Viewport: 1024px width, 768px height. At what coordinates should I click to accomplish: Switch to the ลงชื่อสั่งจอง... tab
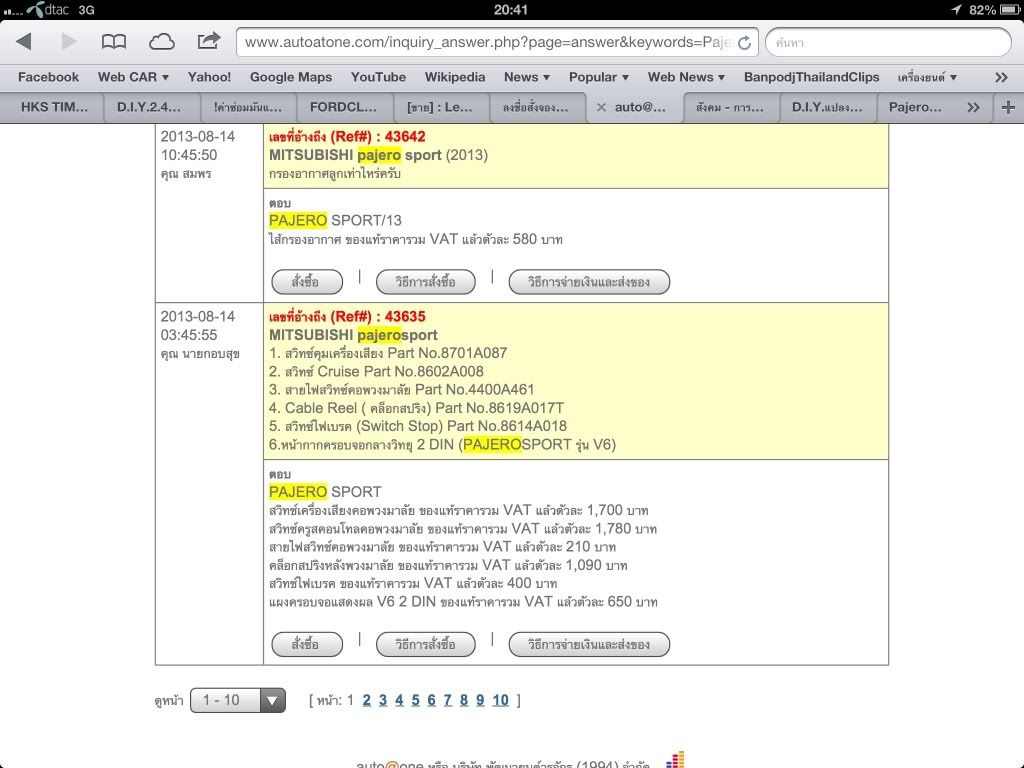tap(536, 107)
